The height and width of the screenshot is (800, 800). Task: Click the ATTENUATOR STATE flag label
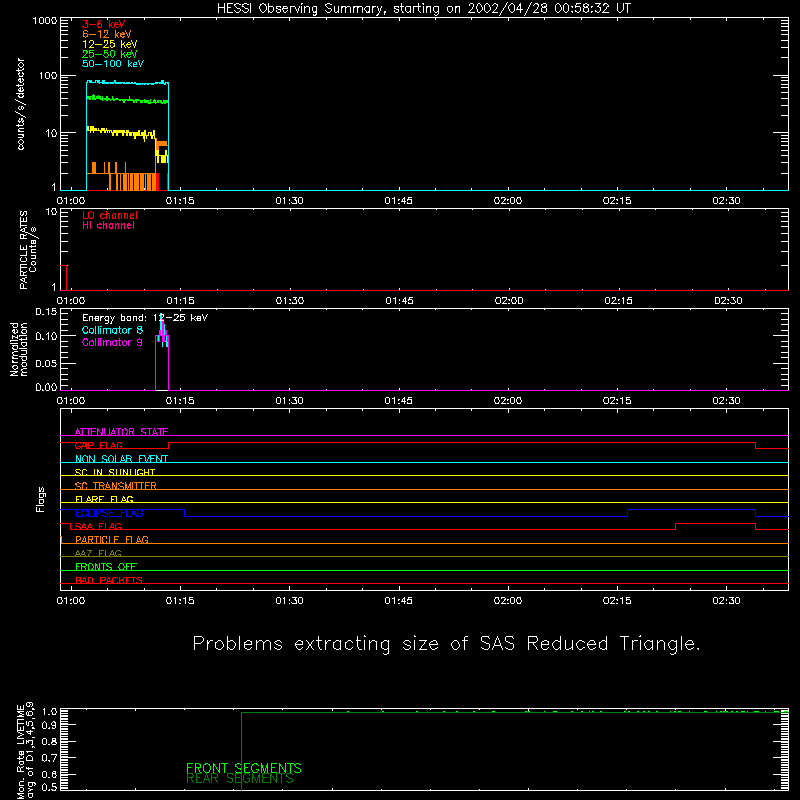(x=121, y=432)
